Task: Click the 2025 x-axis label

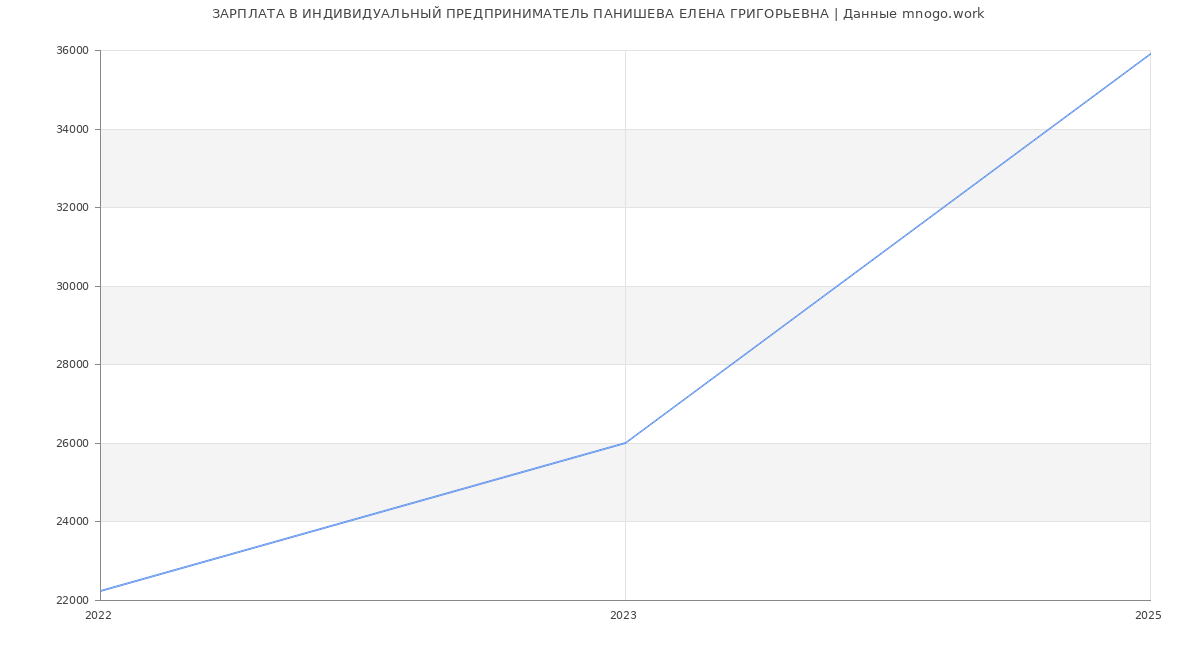Action: pos(1148,616)
